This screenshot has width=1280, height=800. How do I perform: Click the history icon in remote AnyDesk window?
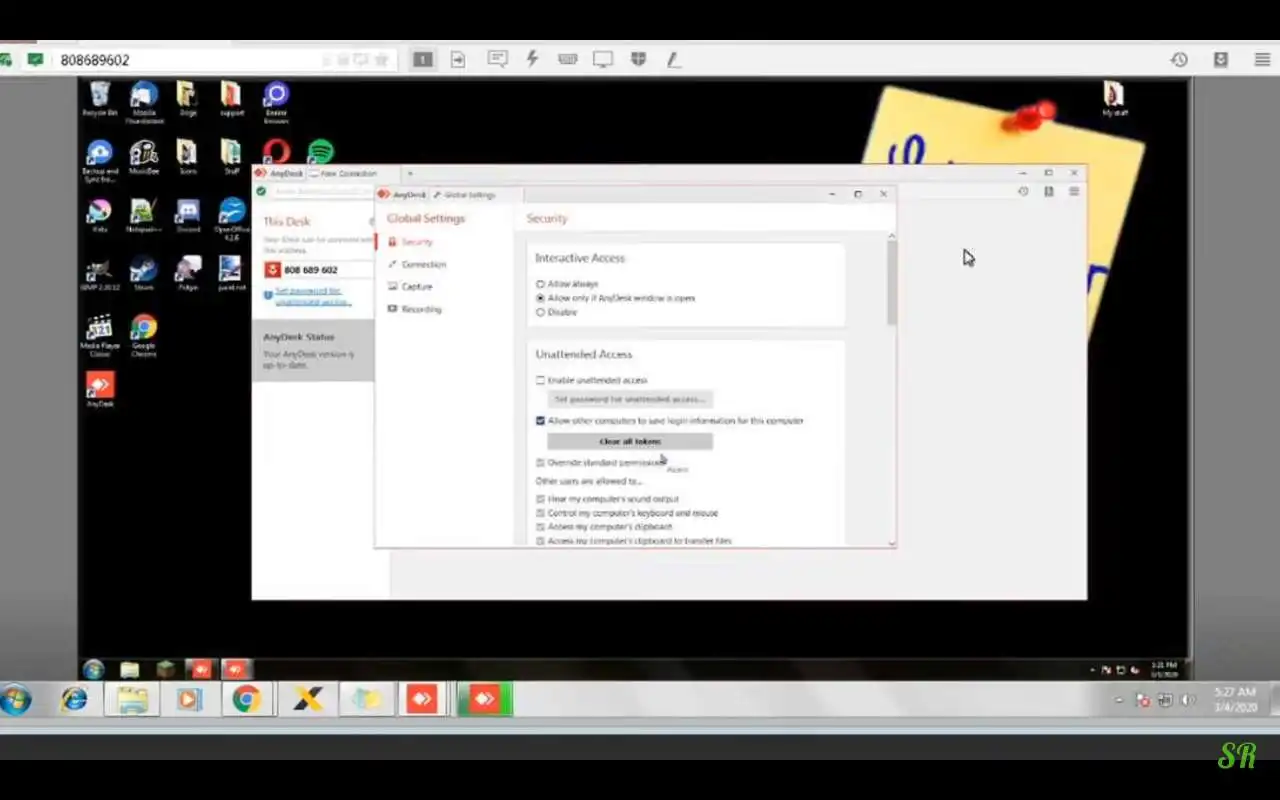coord(1023,191)
